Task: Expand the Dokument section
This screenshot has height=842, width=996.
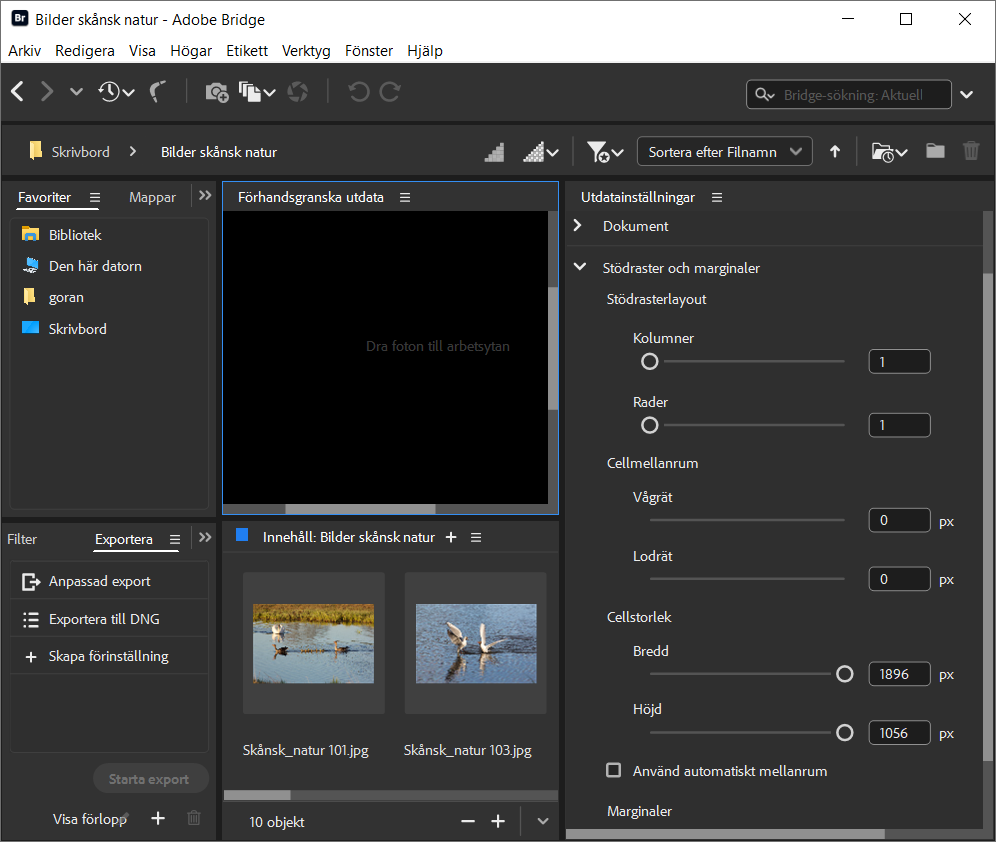Action: pos(578,226)
